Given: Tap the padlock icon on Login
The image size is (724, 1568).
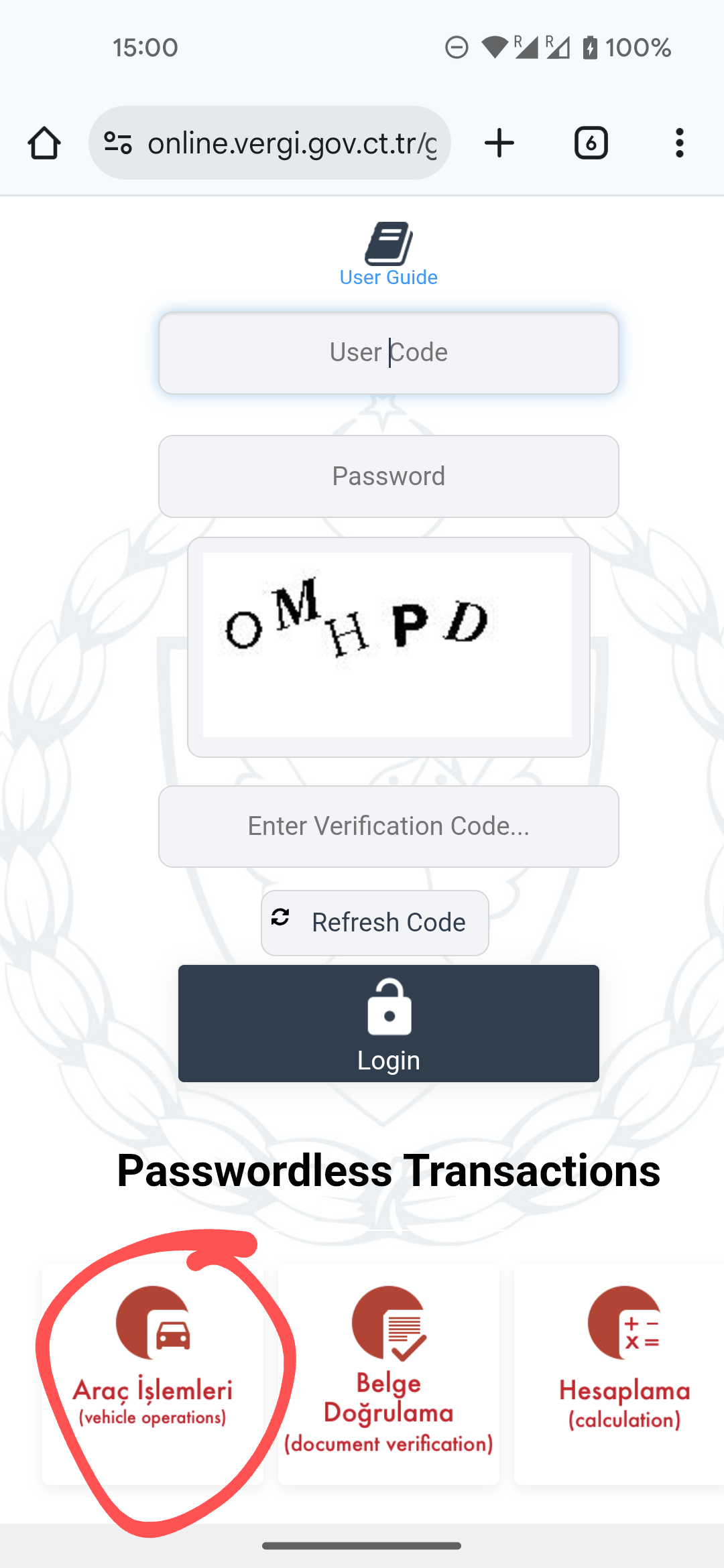Looking at the screenshot, I should click(389, 1008).
